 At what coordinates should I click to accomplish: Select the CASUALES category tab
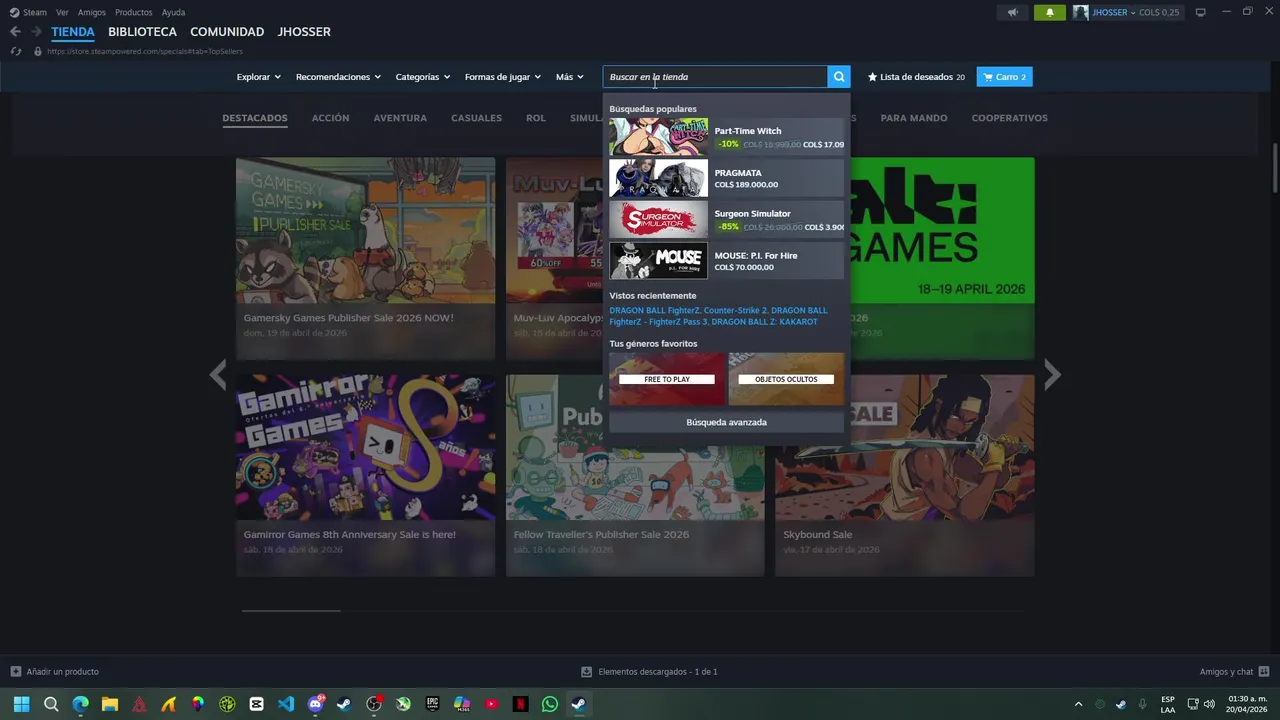pos(476,118)
